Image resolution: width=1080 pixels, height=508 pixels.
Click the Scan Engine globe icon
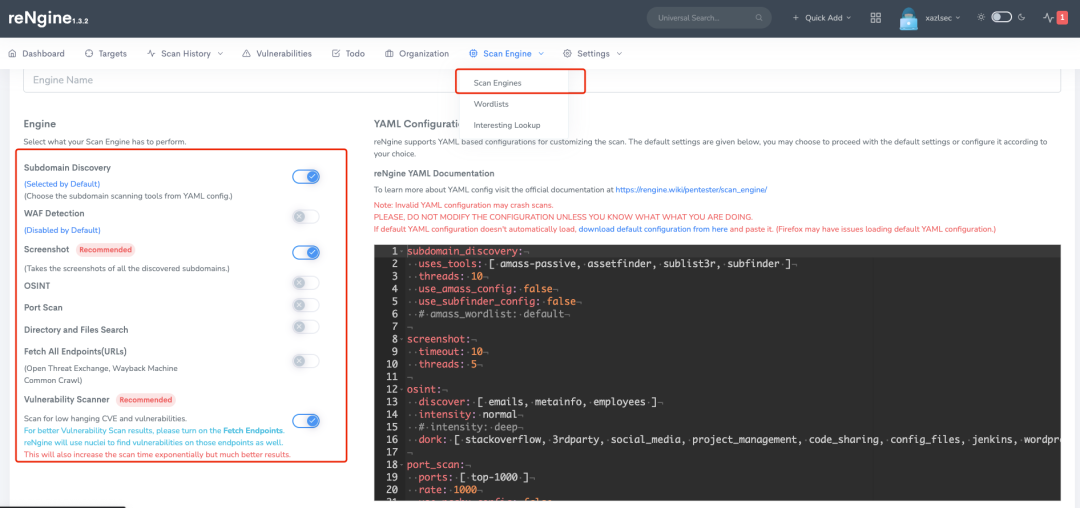[473, 54]
